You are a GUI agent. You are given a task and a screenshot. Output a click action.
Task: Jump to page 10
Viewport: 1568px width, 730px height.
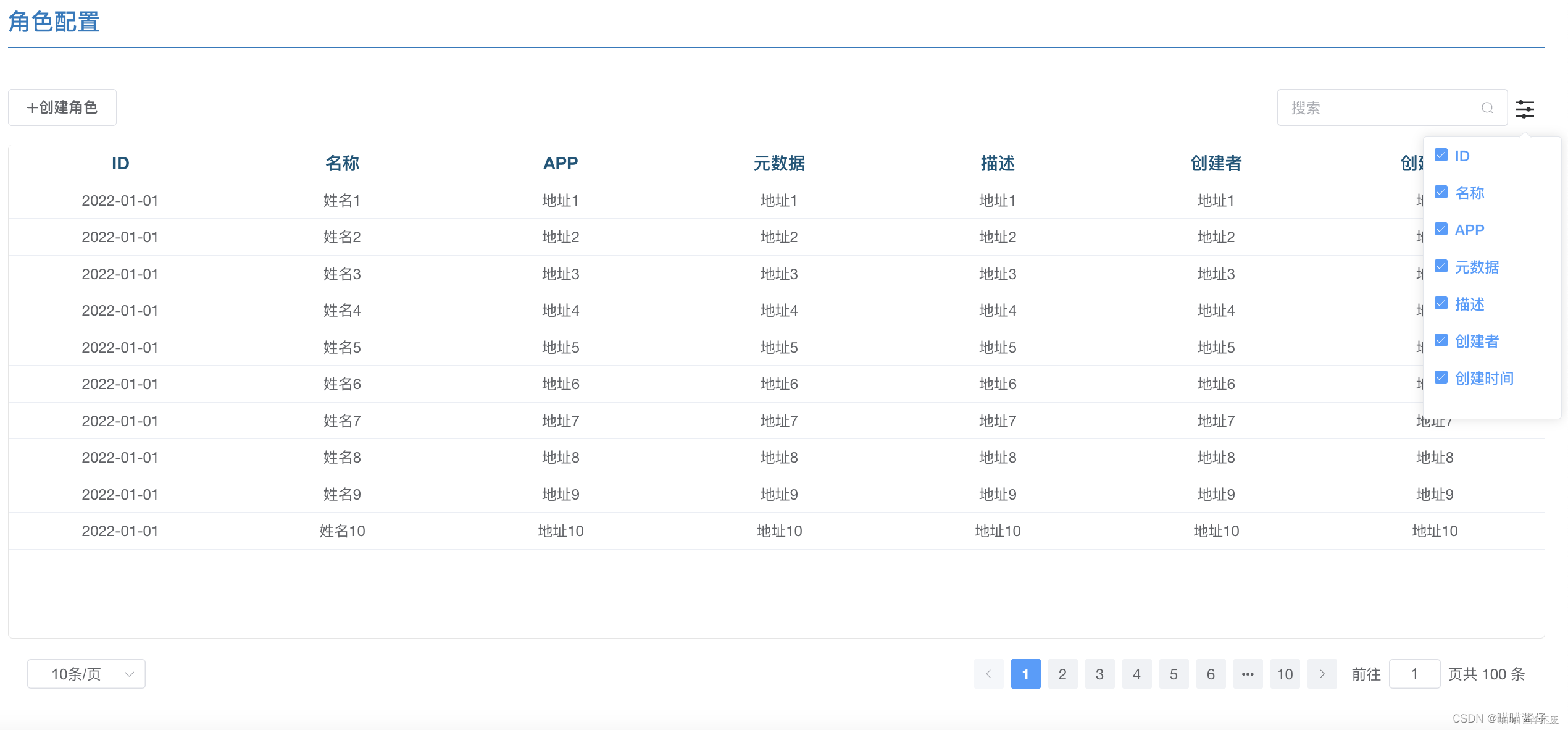pyautogui.click(x=1285, y=674)
